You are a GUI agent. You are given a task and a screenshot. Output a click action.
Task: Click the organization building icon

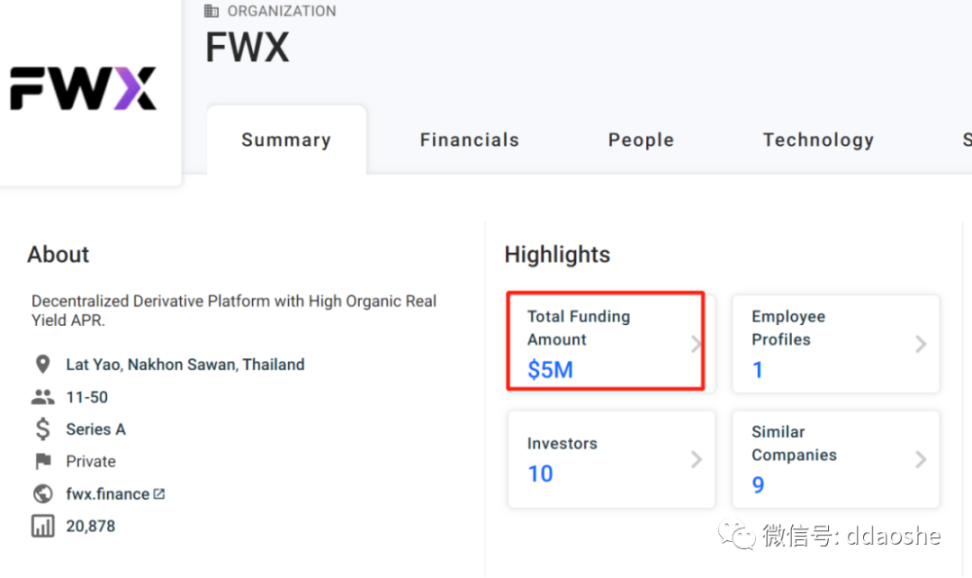point(211,11)
